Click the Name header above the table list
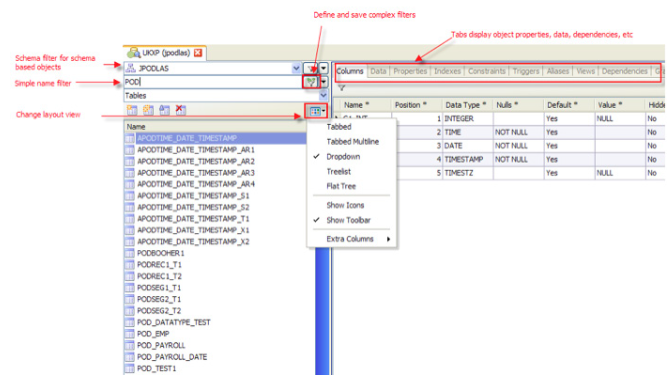Screen dimensions: 671x379 pos(215,127)
